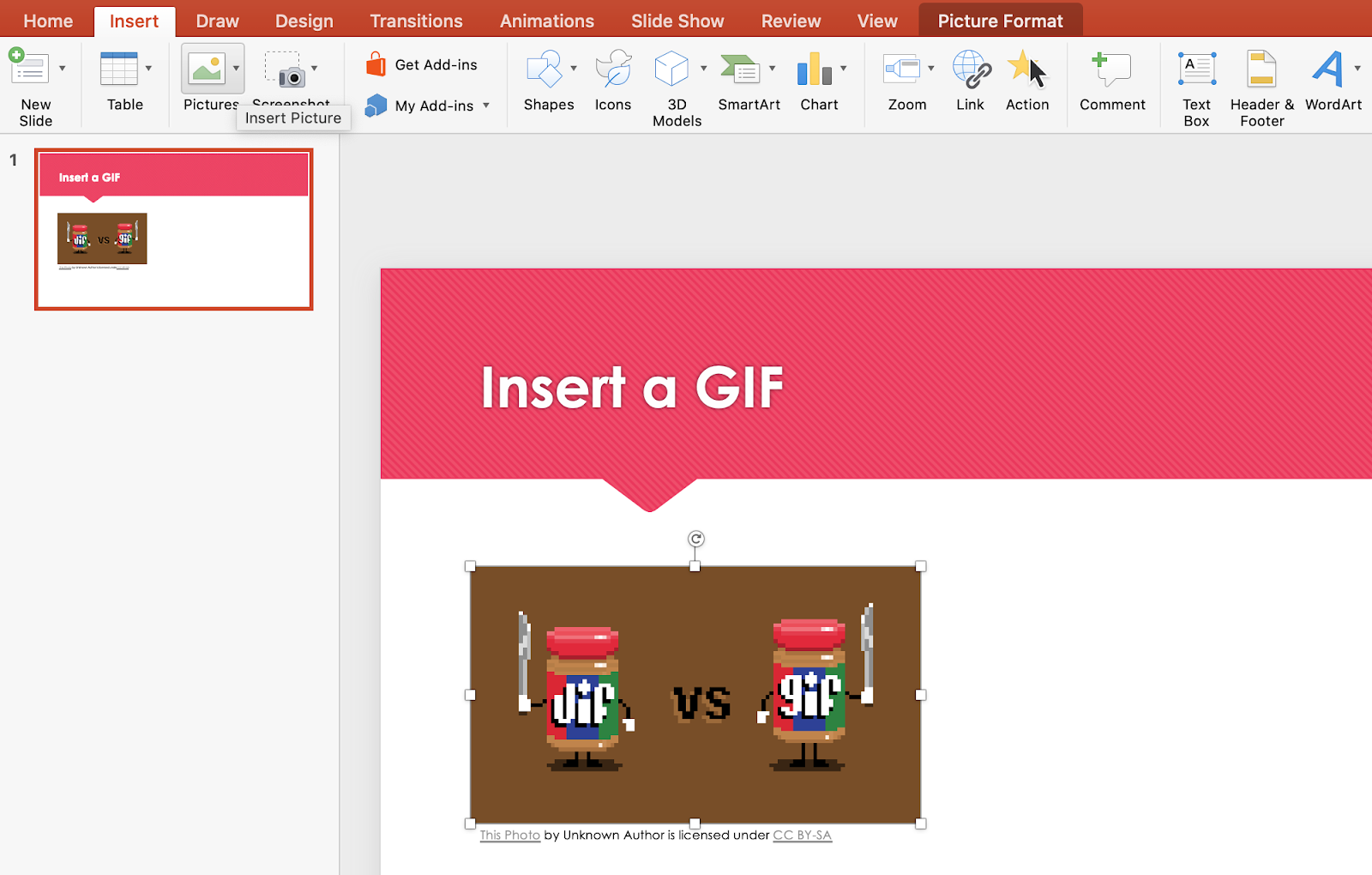The image size is (1372, 875).
Task: Open the View tab
Action: [x=877, y=21]
